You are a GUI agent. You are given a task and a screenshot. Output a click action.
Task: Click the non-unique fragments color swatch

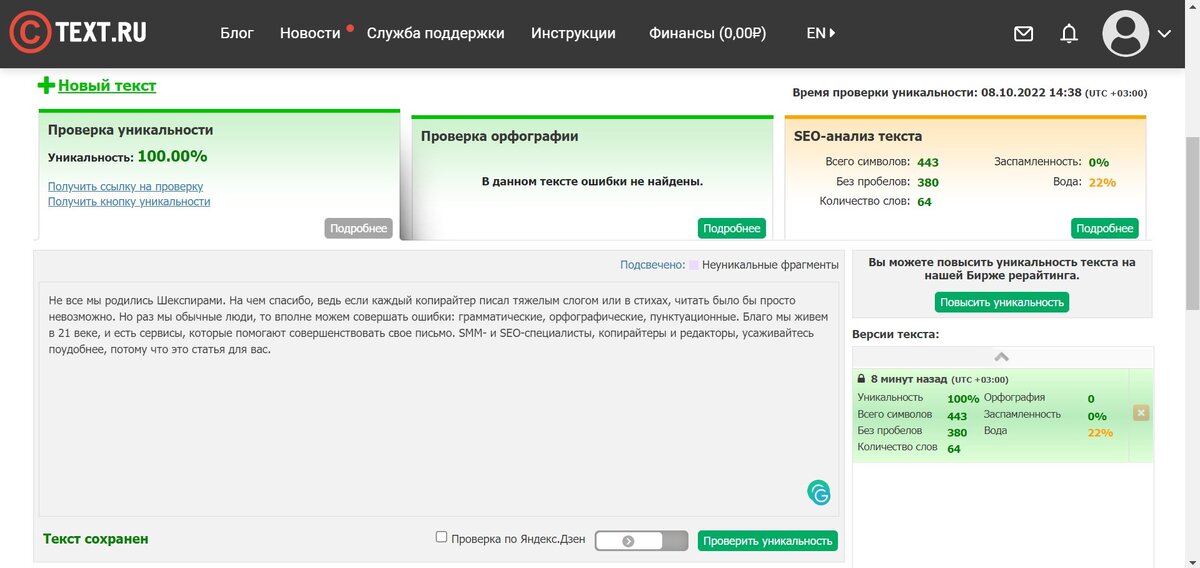point(693,265)
